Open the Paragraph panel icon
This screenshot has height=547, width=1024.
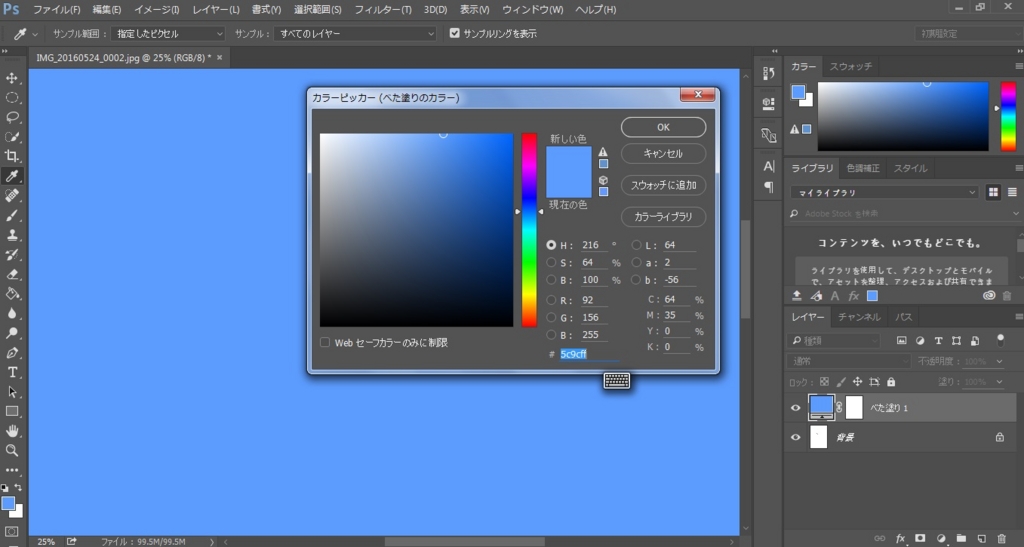[769, 187]
